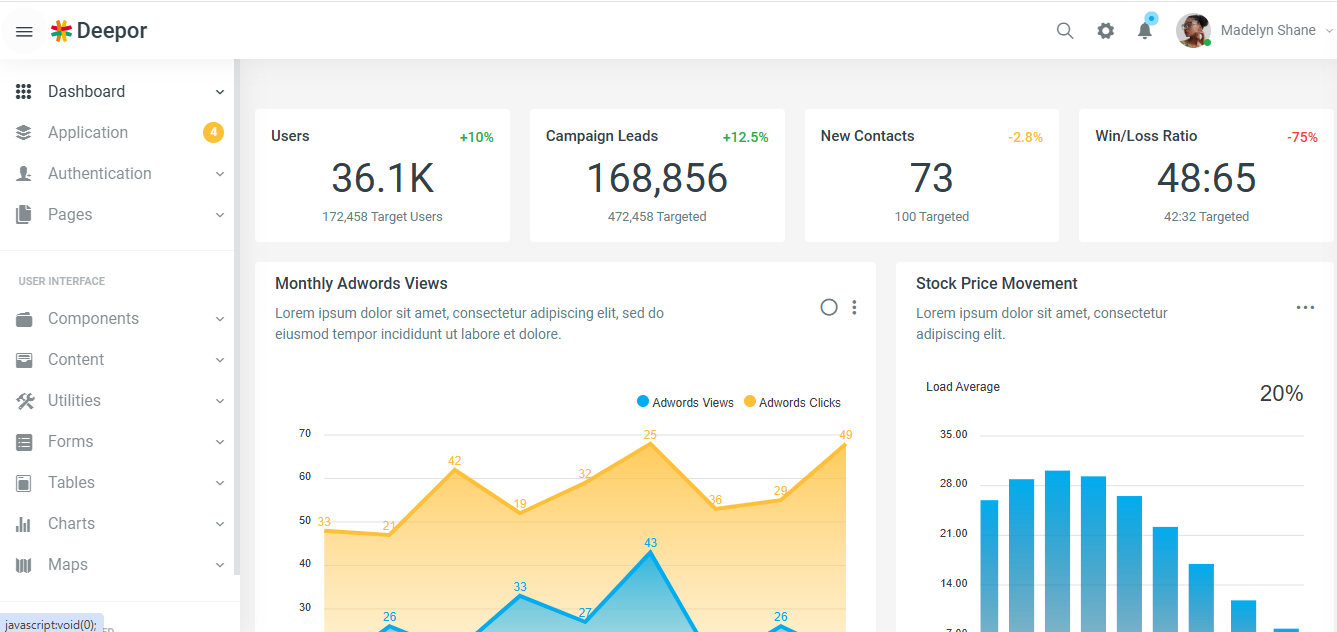Open the Maps section via its sidebar icon

[x=24, y=564]
